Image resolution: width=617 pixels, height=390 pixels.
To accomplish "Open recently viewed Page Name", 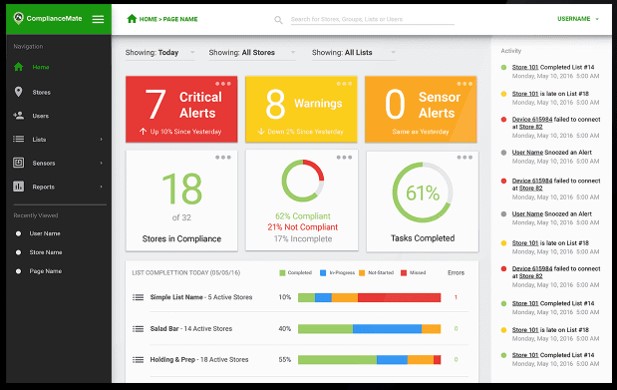I will (46, 271).
